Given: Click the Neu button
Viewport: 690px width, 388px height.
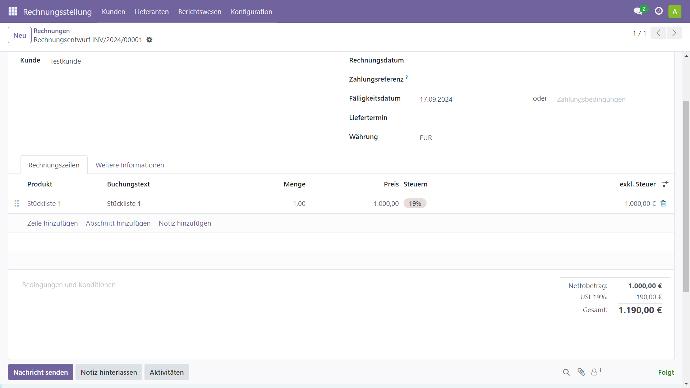Looking at the screenshot, I should pyautogui.click(x=19, y=35).
